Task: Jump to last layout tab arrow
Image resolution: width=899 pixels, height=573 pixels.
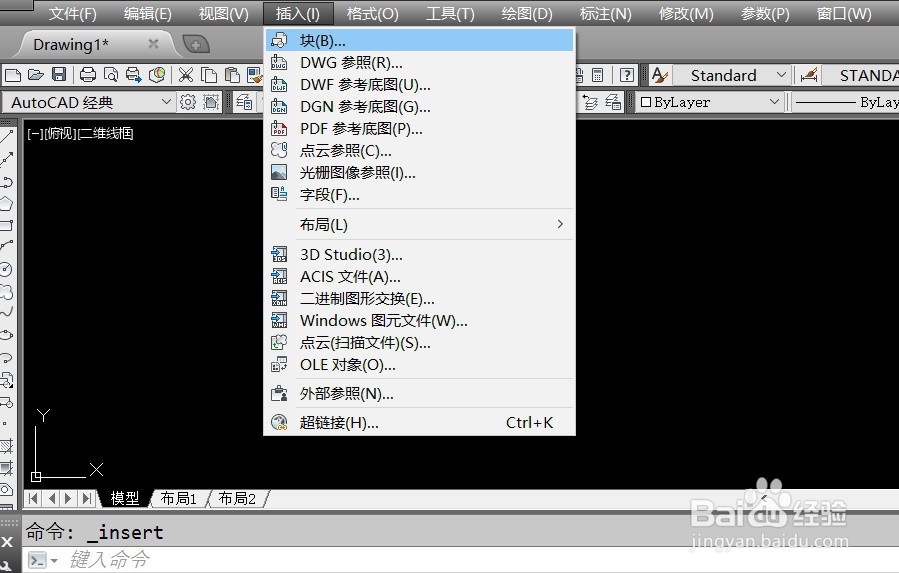Action: 87,498
